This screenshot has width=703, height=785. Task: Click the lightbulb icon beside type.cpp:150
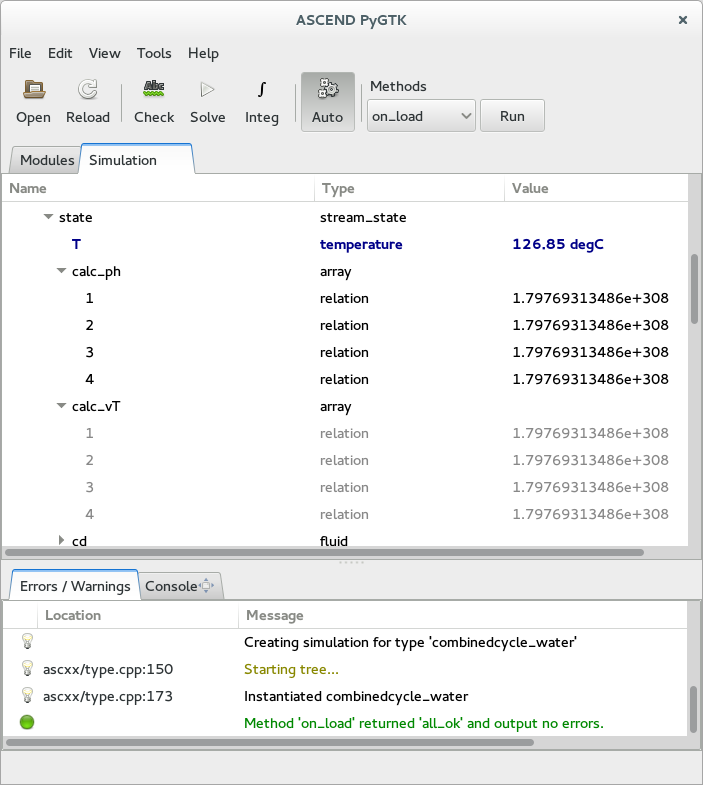click(27, 669)
